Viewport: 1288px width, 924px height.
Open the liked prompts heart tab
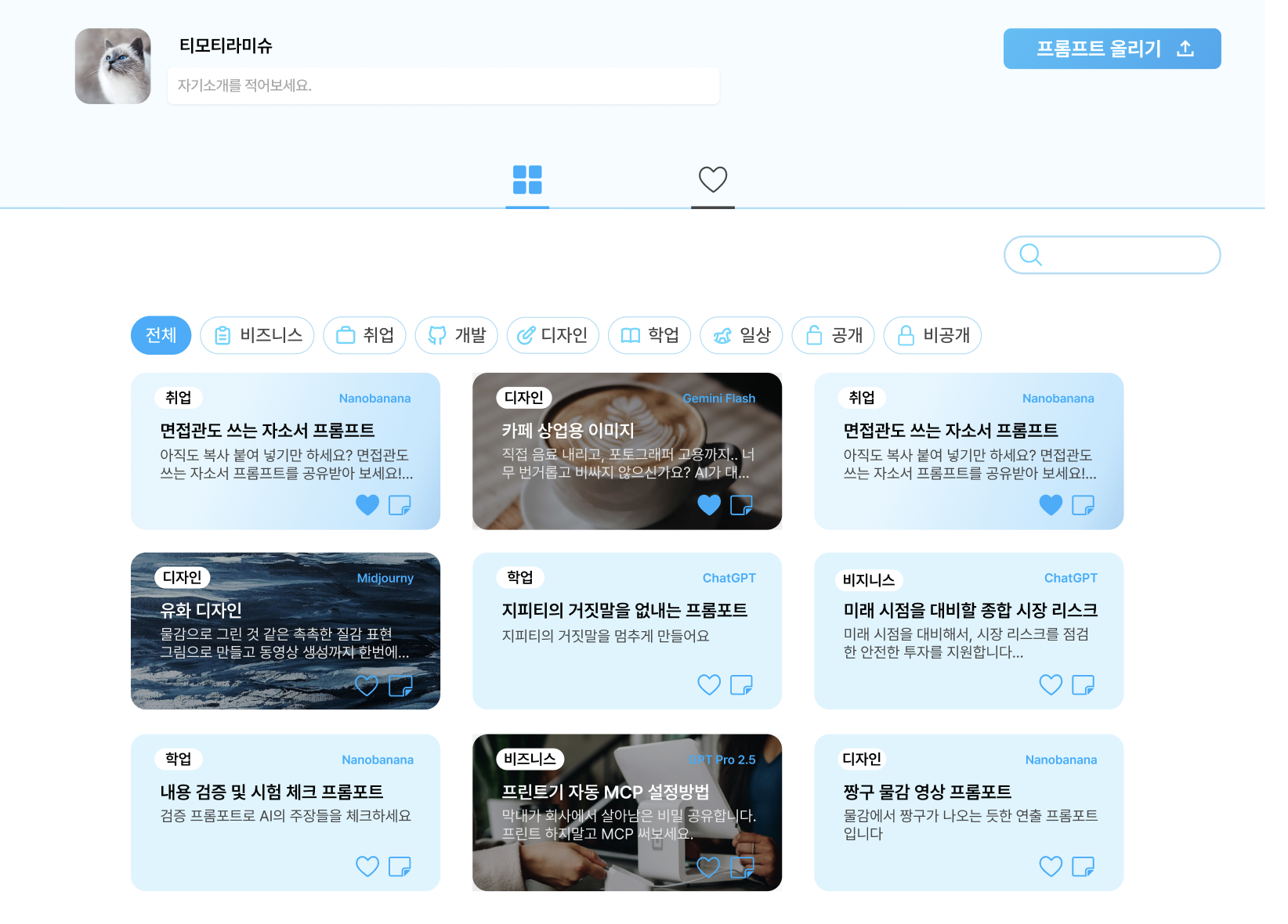(712, 180)
